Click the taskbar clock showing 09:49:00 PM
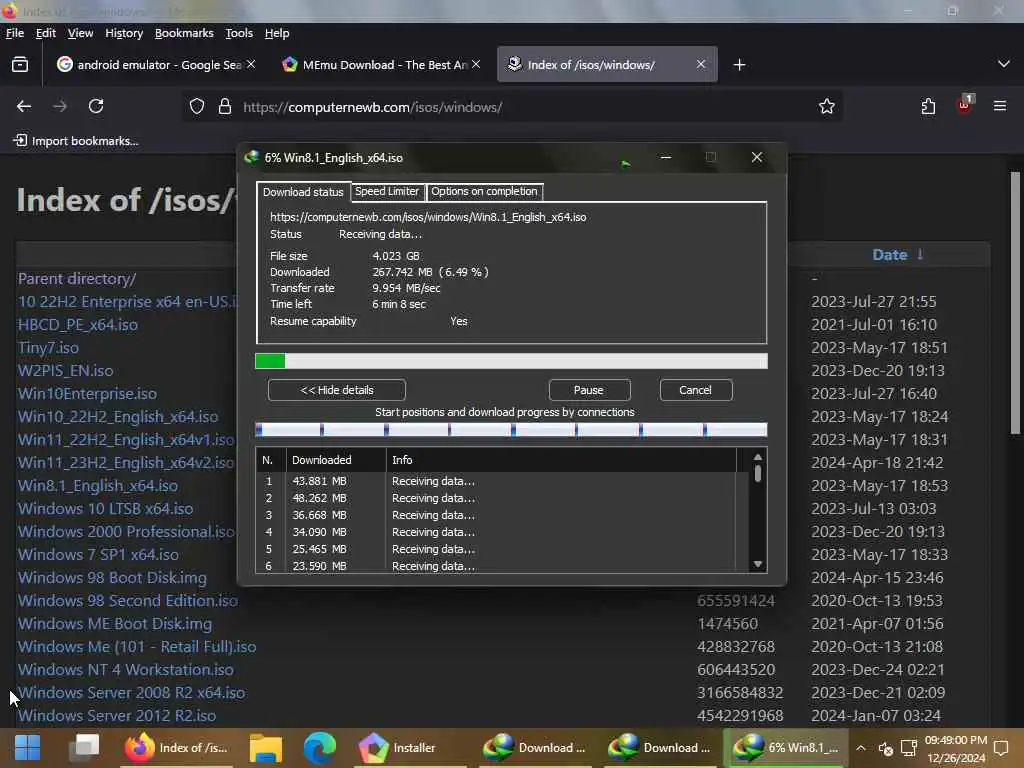 [x=956, y=748]
